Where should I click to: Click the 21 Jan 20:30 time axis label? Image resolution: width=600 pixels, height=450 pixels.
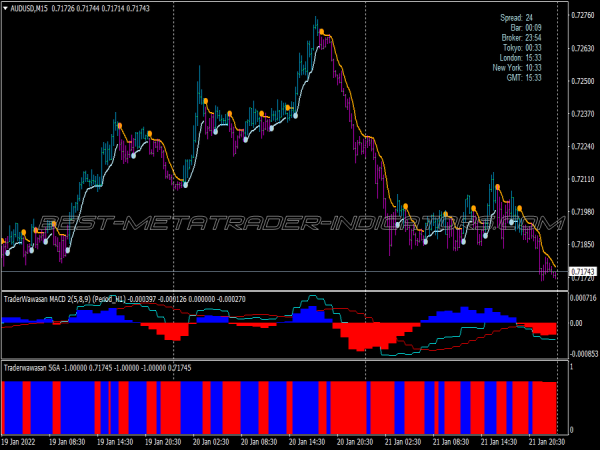547,442
